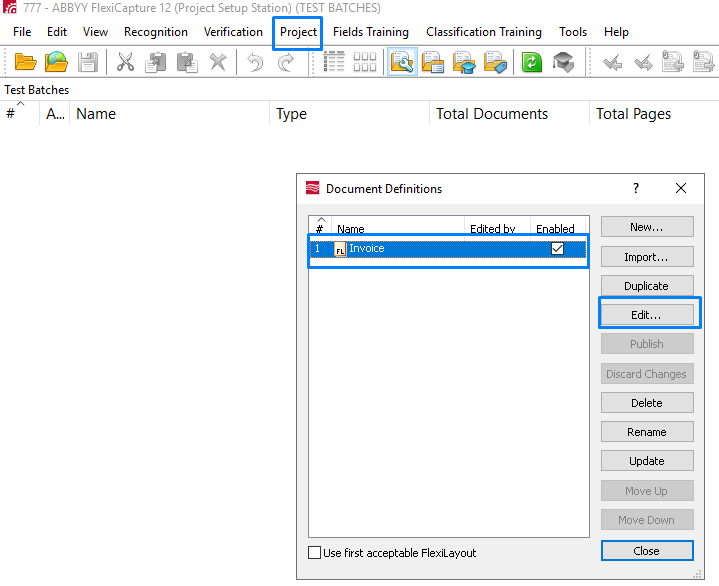
Task: Click the document with right arrow icon
Action: click(703, 62)
